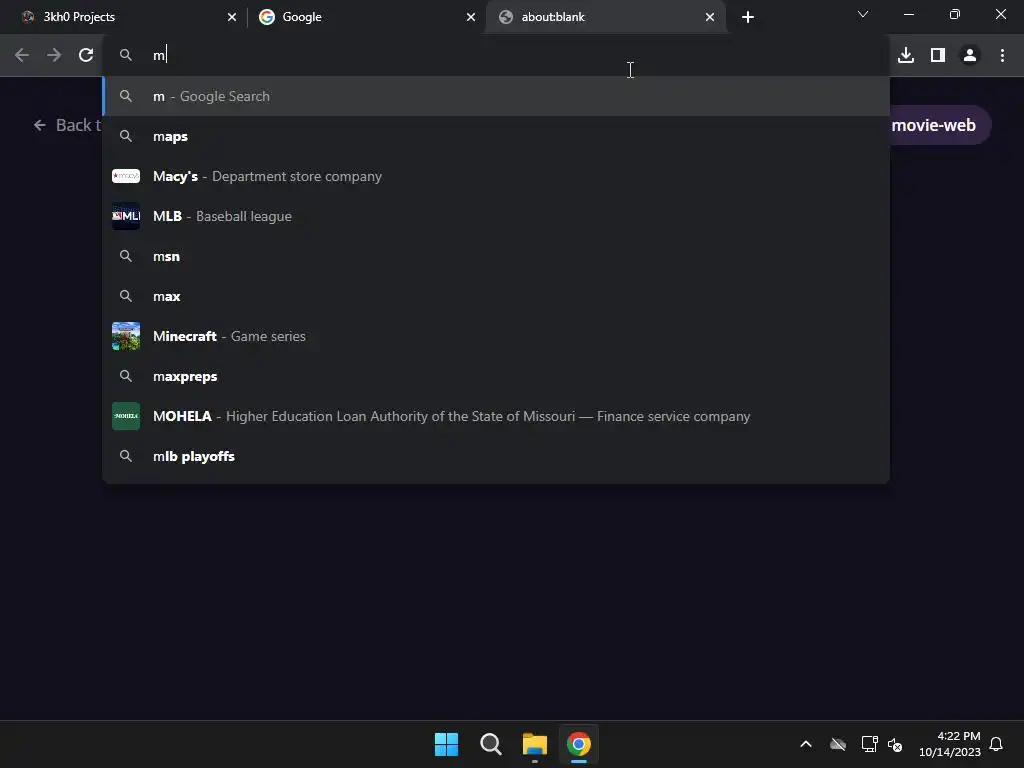This screenshot has height=768, width=1024.
Task: Click the Chrome taskbar icon
Action: pos(579,744)
